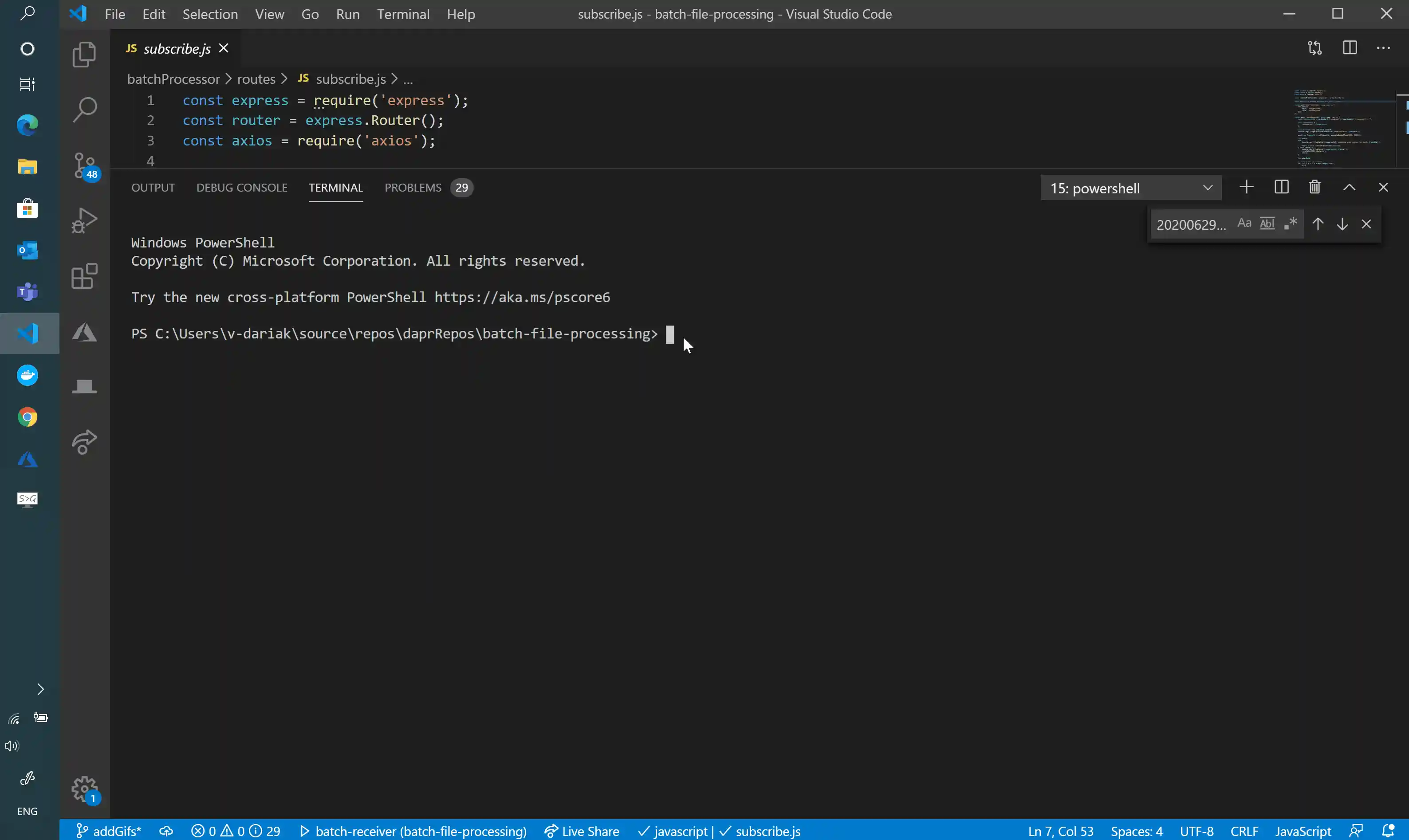Viewport: 1409px width, 840px height.
Task: Expand the breadcrumb ellipsis after subscribe.js
Action: pyautogui.click(x=408, y=79)
